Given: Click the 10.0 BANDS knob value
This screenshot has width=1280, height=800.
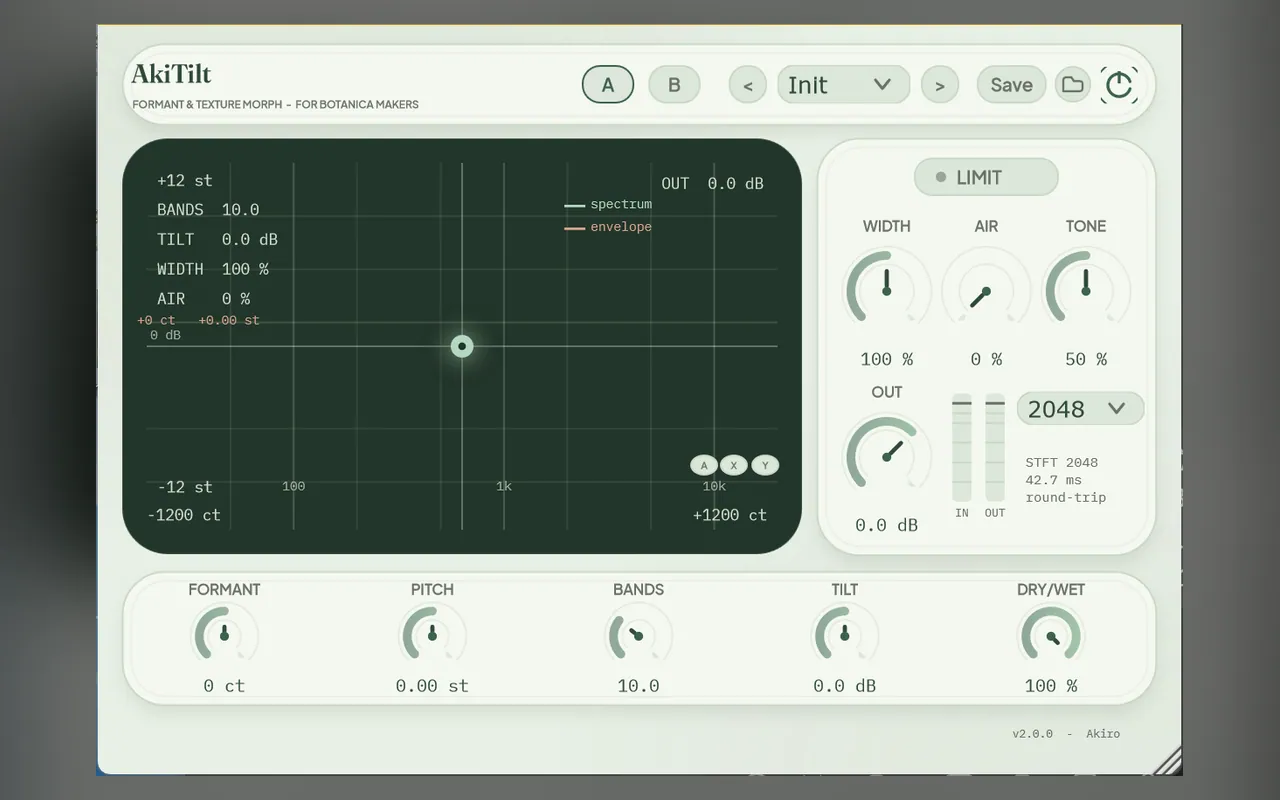Looking at the screenshot, I should [638, 686].
